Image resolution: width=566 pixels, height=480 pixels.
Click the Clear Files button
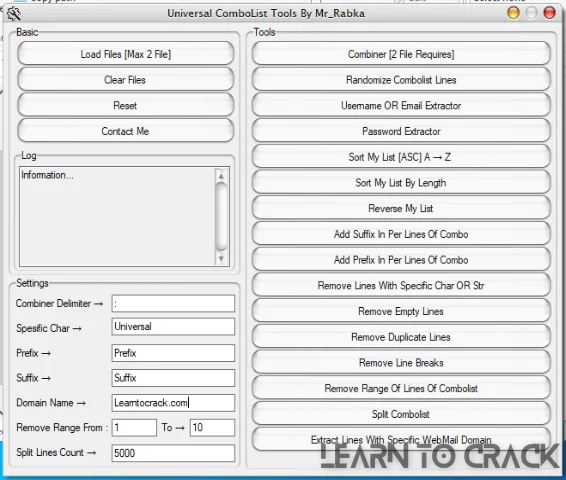[125, 79]
